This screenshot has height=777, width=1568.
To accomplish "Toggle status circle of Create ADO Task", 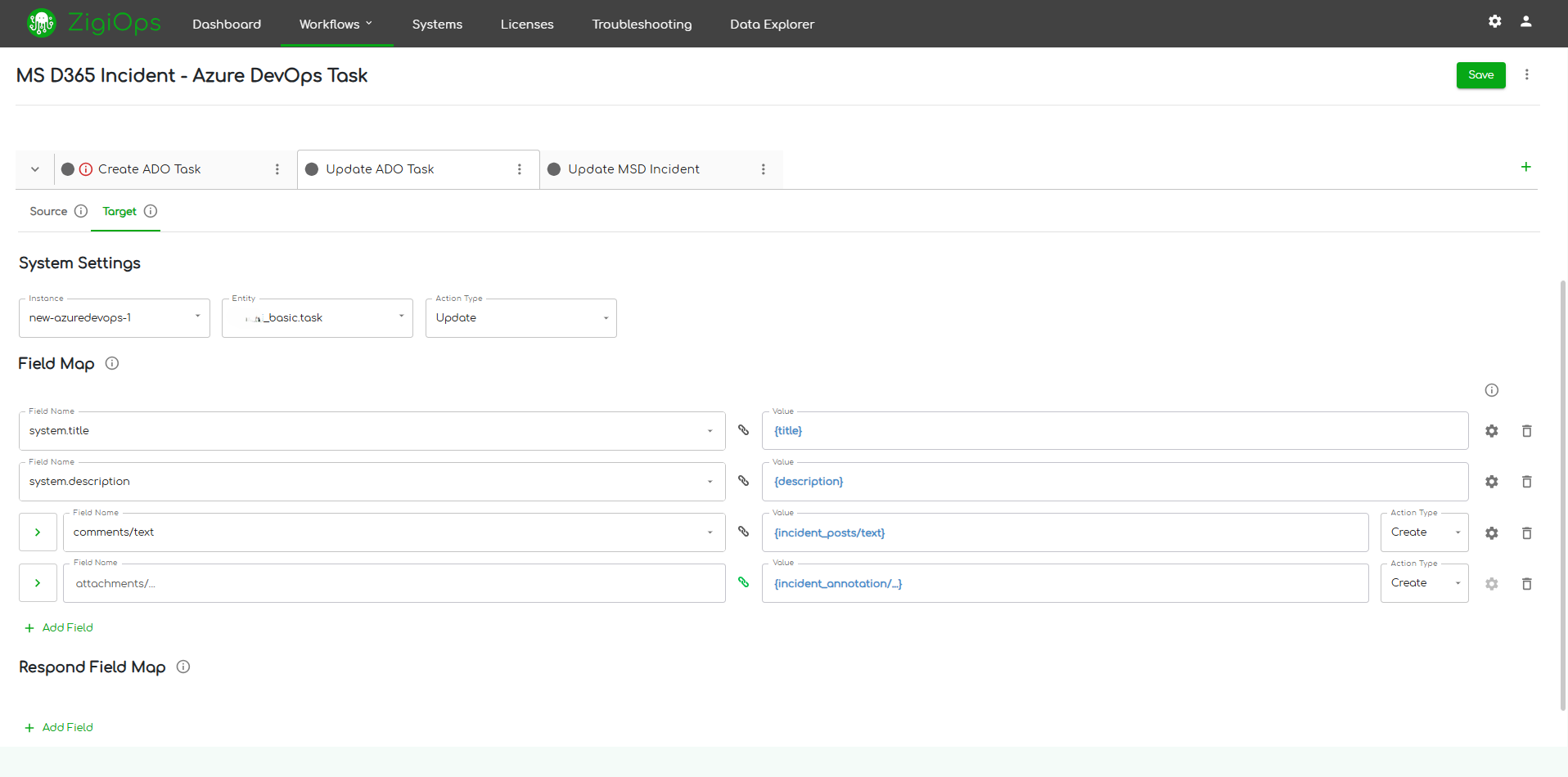I will coord(68,169).
